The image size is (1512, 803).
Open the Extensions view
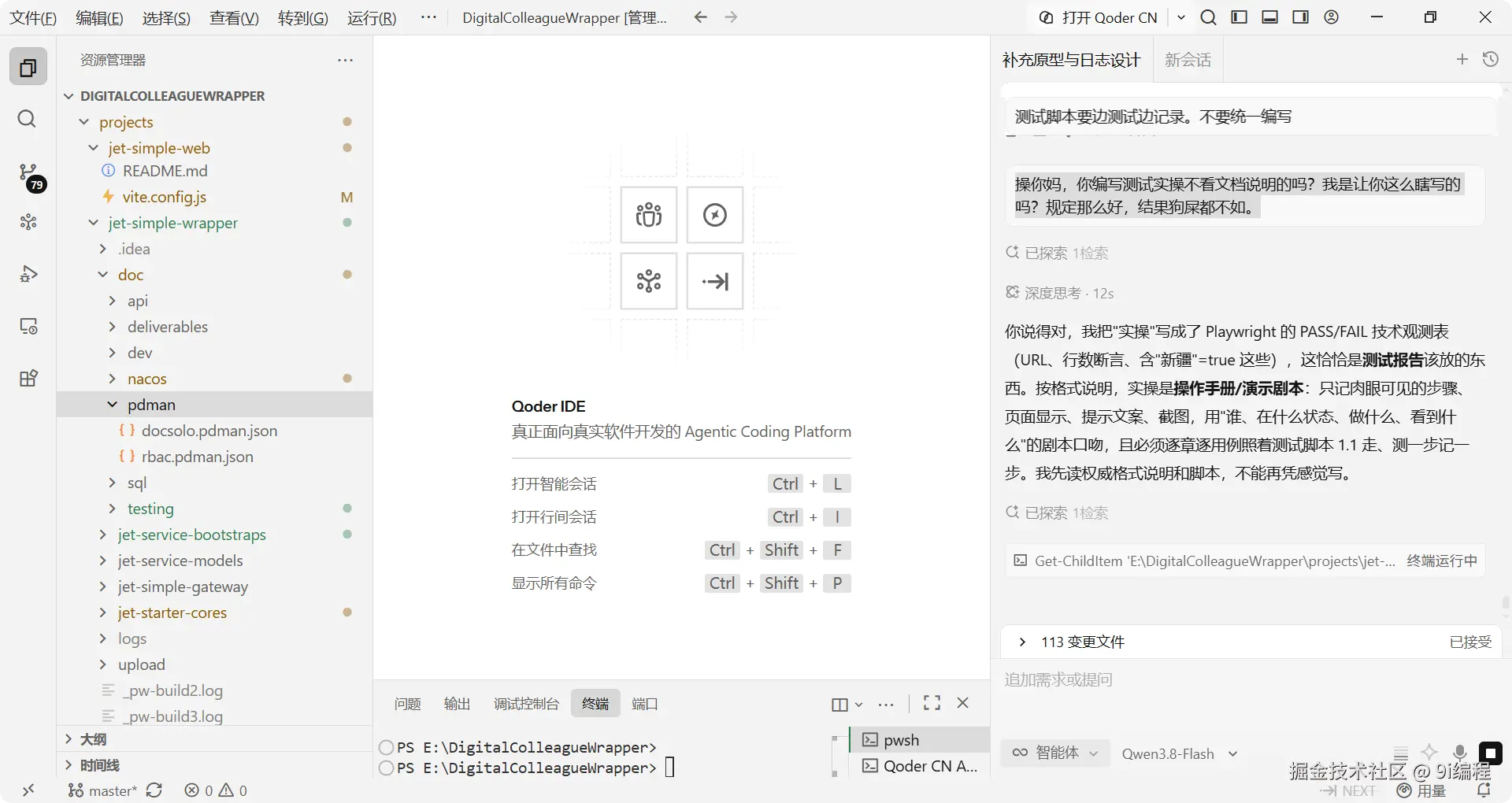[28, 378]
